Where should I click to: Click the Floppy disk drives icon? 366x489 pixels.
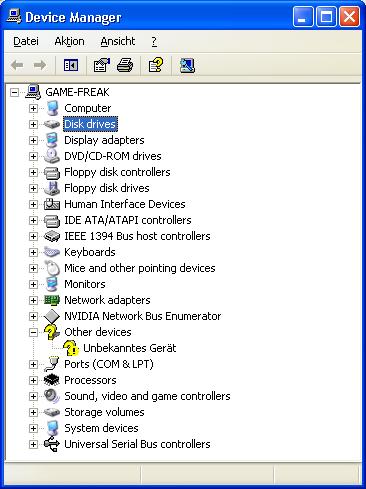click(x=52, y=188)
